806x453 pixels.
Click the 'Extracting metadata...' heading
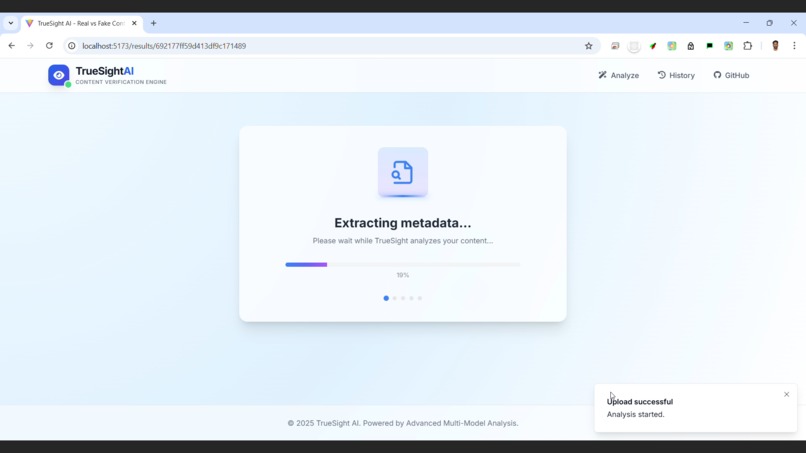[402, 223]
